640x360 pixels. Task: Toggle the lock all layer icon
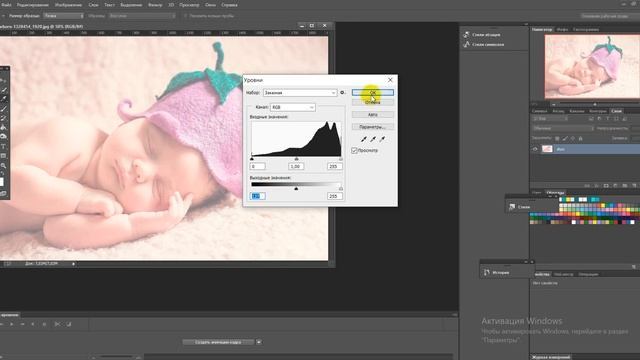coord(581,139)
